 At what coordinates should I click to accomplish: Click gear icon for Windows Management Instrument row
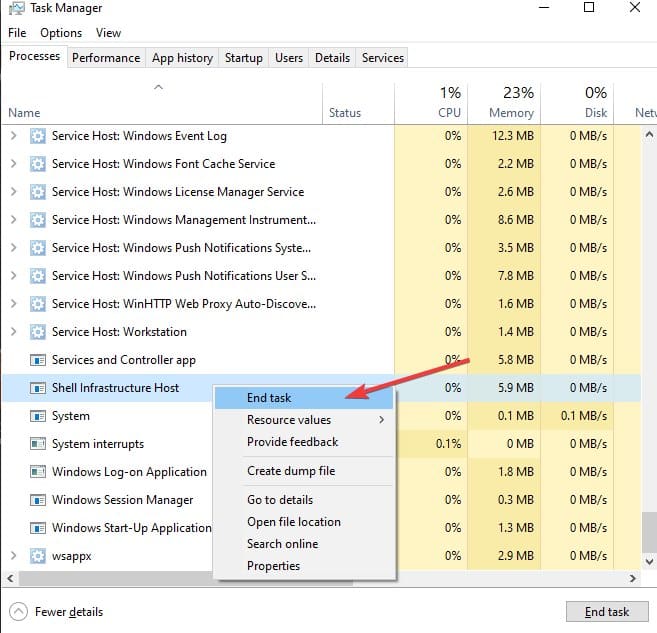[x=38, y=220]
